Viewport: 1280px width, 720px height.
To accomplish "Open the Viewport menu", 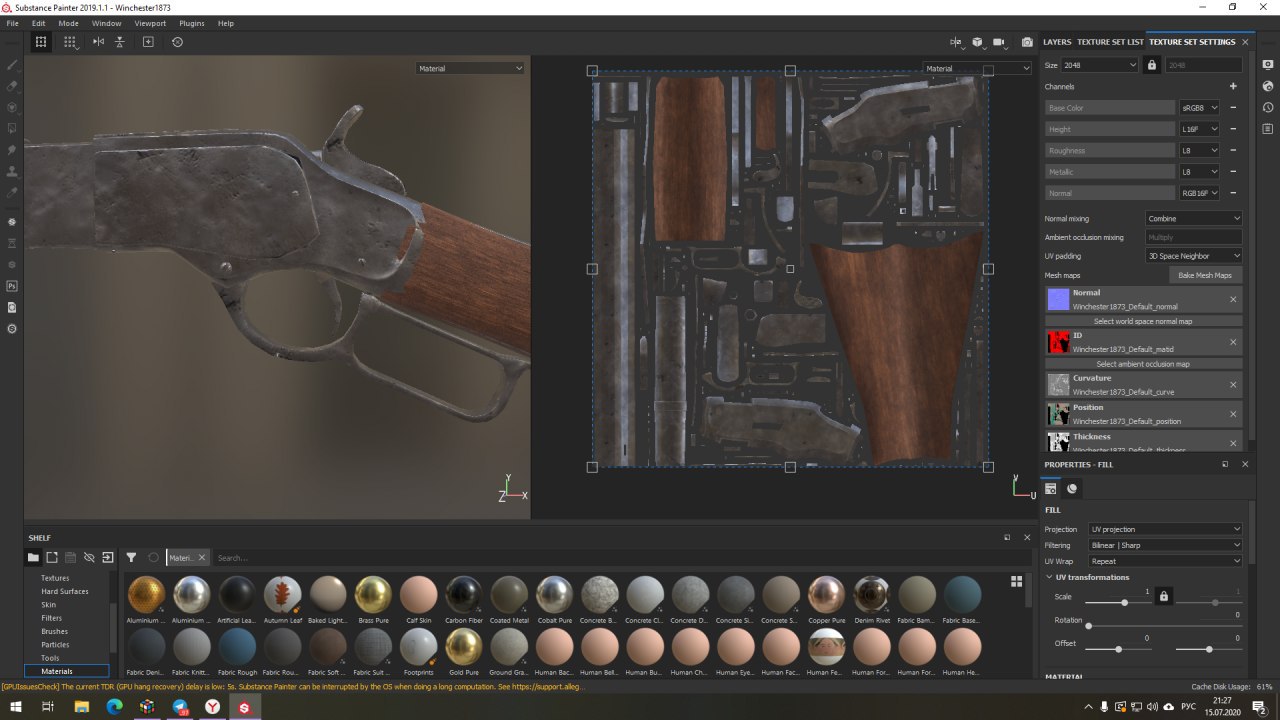I will [x=150, y=23].
